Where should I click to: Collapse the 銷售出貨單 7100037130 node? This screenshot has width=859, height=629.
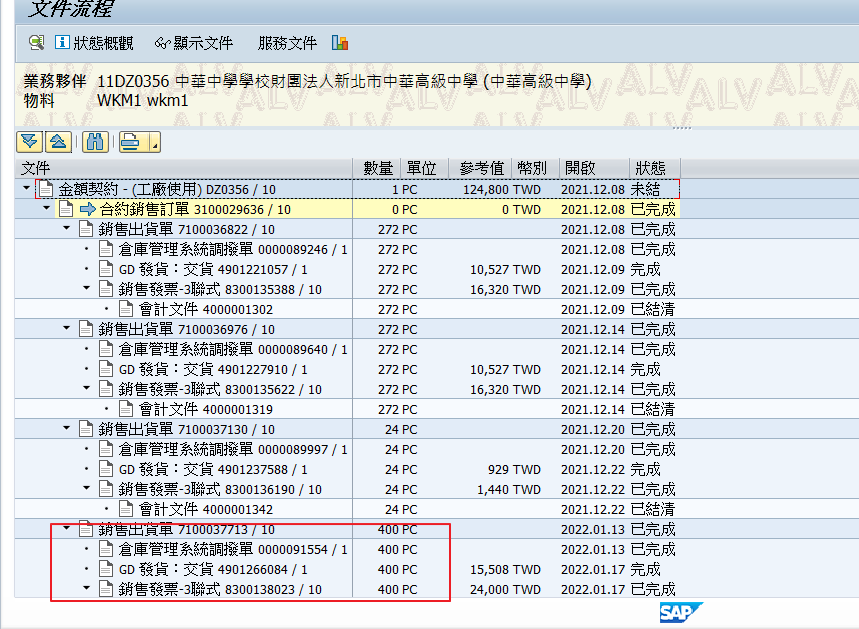pyautogui.click(x=67, y=428)
